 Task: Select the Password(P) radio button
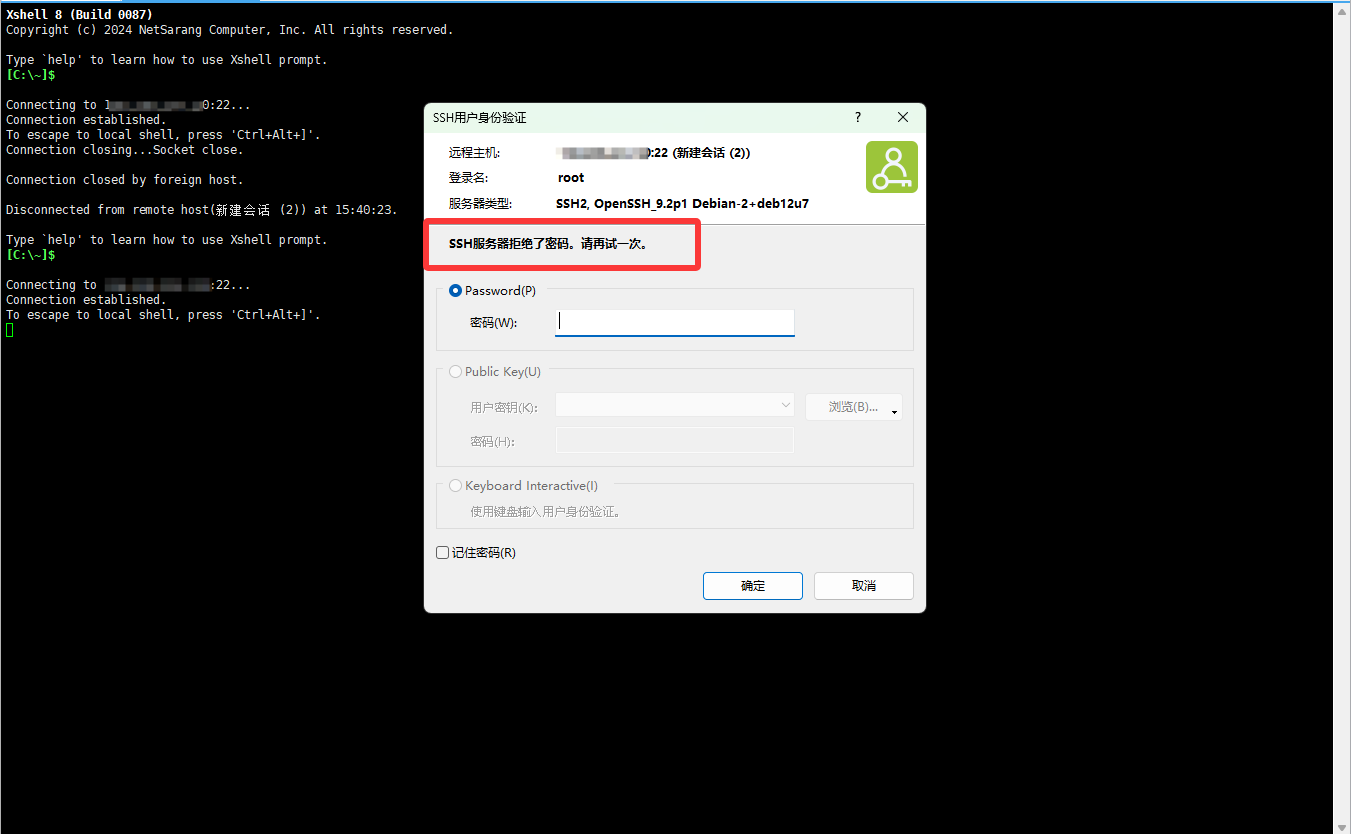click(x=456, y=291)
